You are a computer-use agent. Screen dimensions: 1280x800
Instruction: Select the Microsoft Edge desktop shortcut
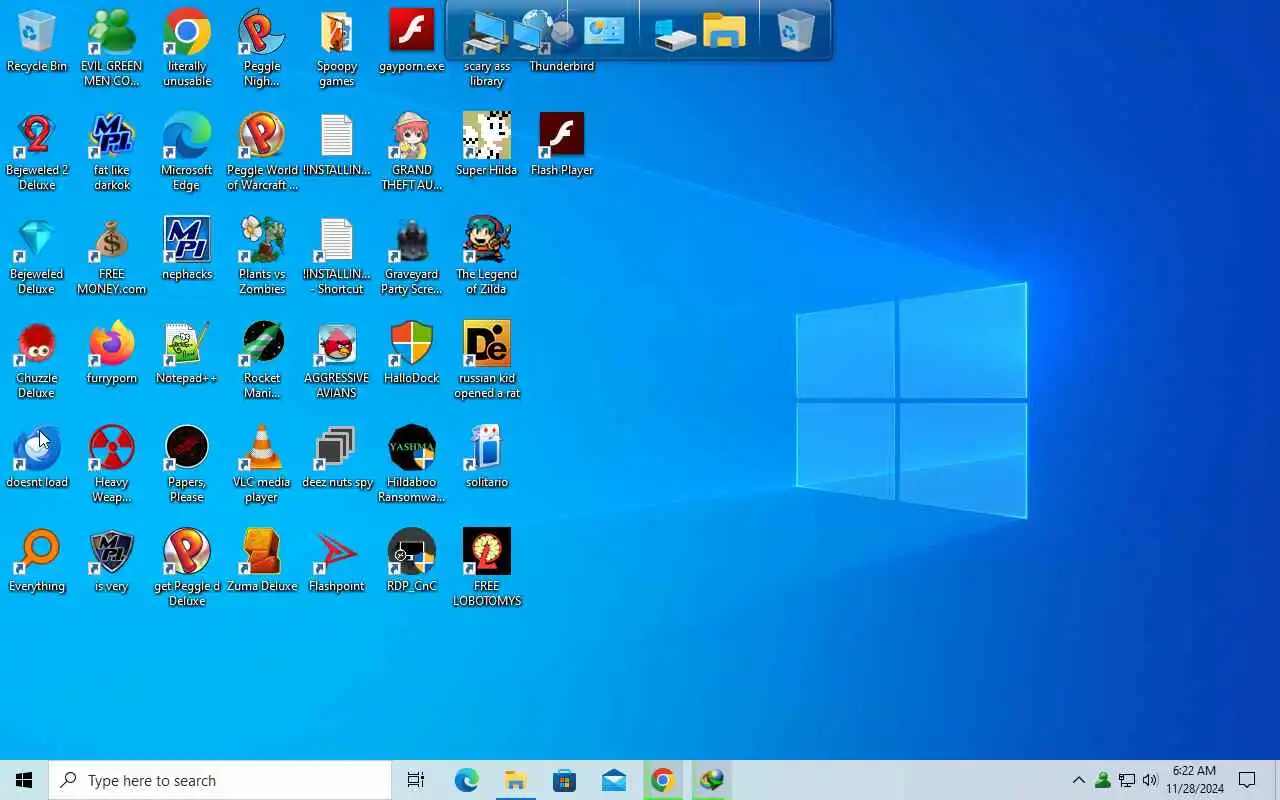[x=187, y=152]
